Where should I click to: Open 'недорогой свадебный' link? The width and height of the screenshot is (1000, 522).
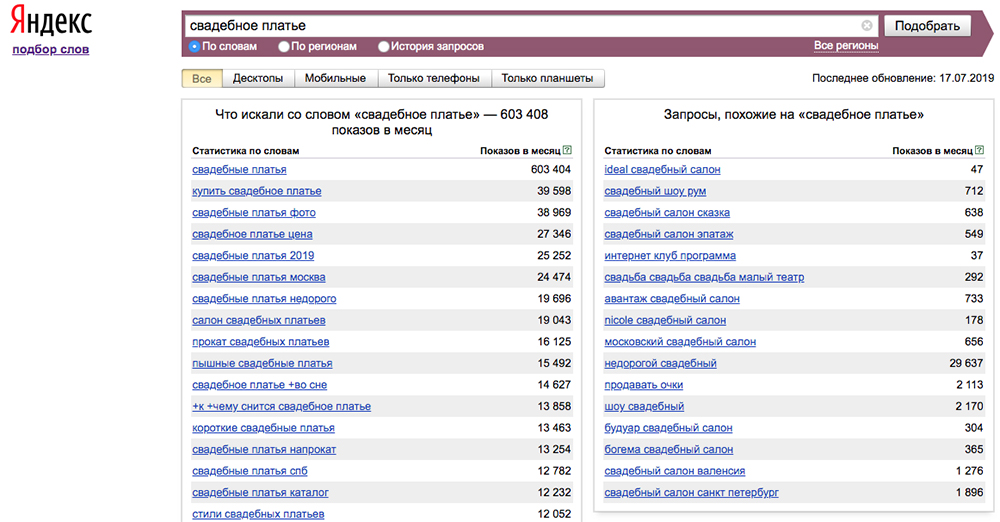(660, 364)
